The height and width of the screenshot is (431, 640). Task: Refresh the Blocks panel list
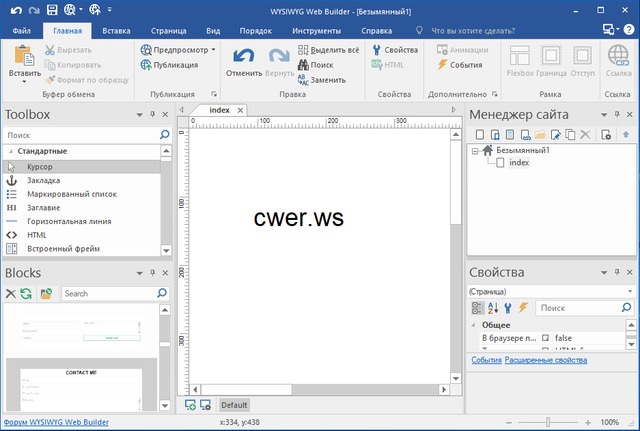26,294
